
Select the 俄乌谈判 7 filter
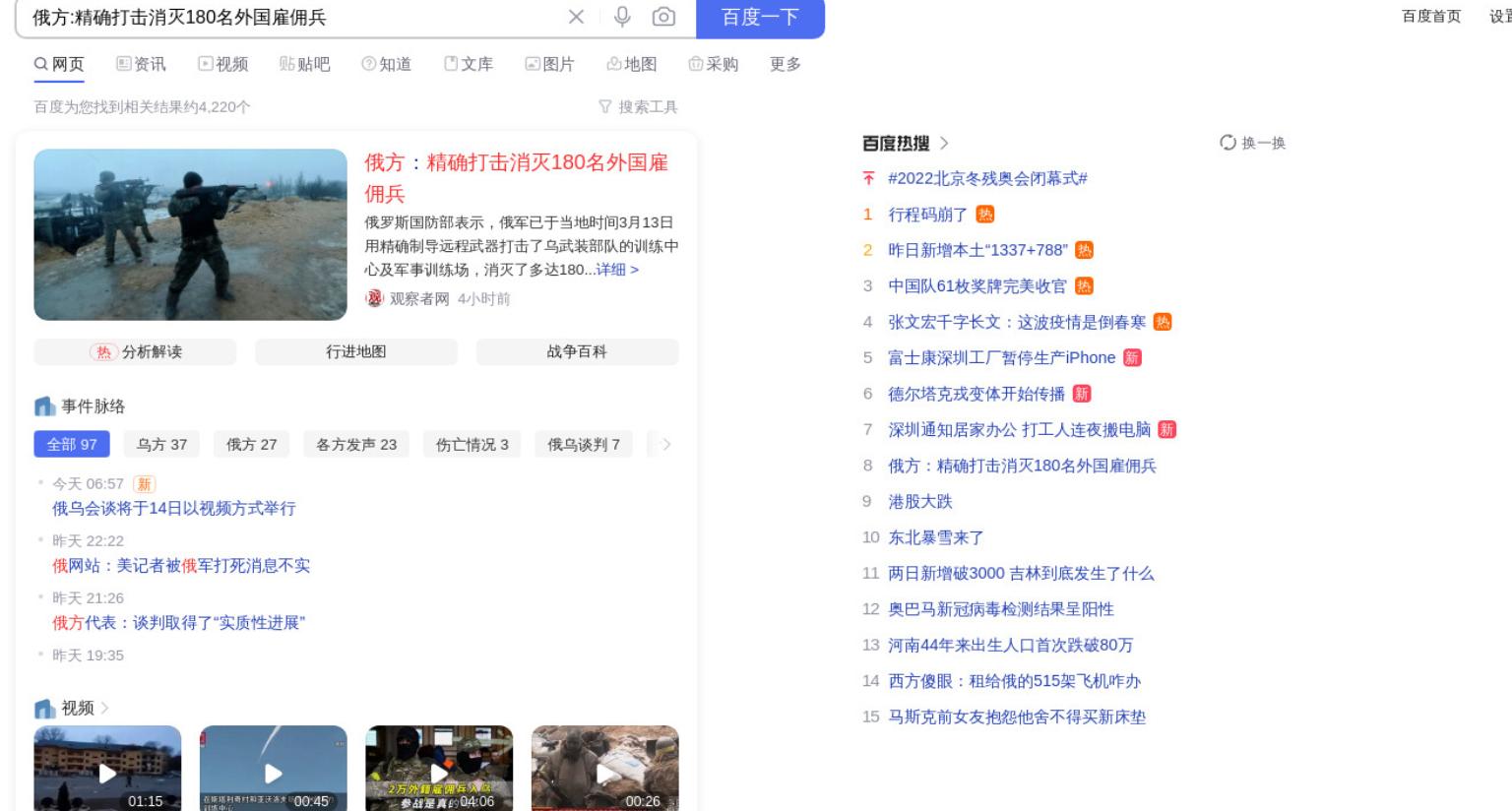pos(584,444)
